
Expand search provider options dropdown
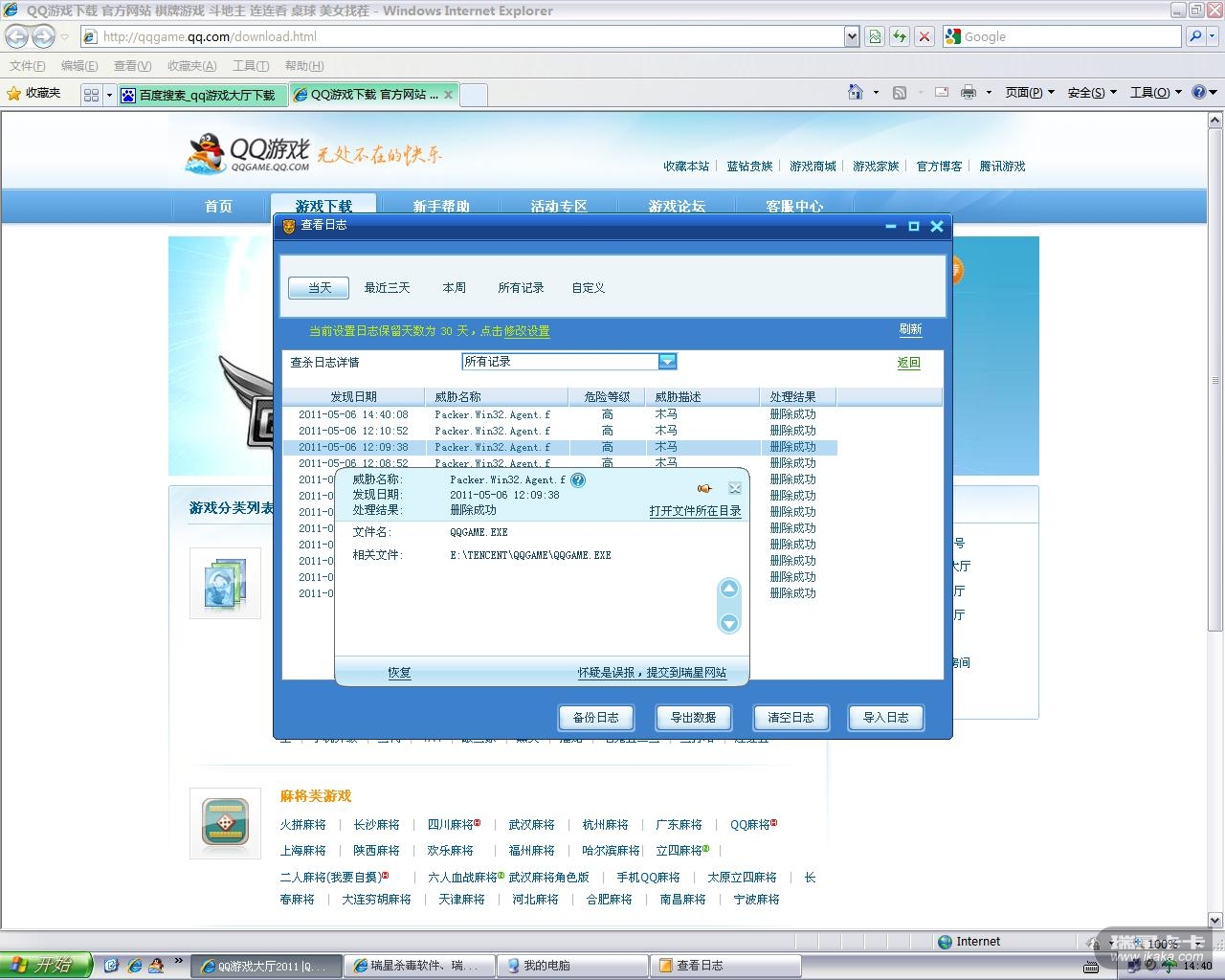pyautogui.click(x=1214, y=36)
